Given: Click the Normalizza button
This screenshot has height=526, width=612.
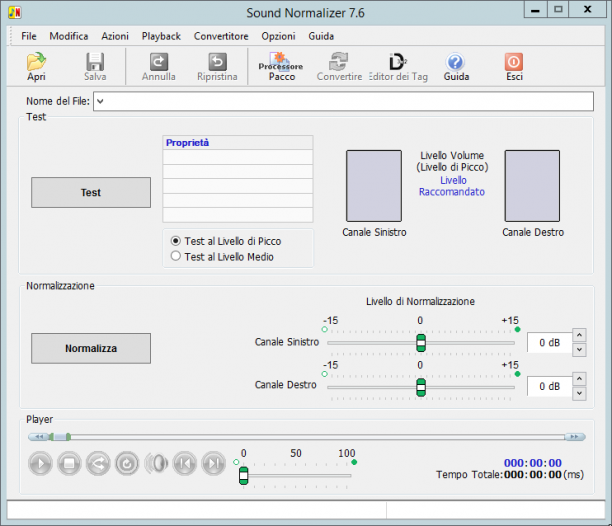Looking at the screenshot, I should click(x=91, y=348).
